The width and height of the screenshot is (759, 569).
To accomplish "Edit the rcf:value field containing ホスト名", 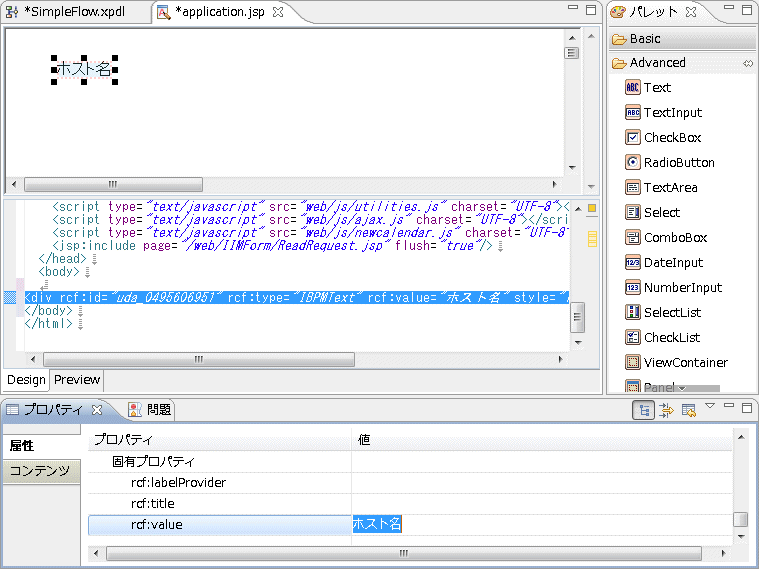I will (x=540, y=524).
